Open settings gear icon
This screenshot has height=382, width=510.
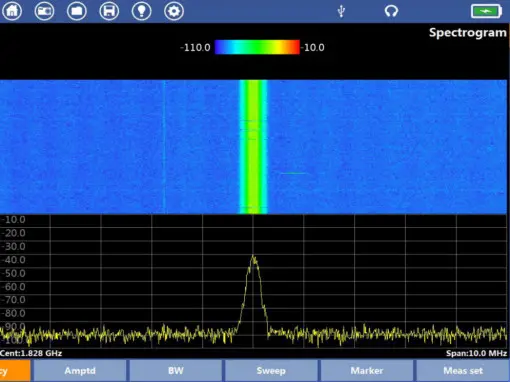[174, 11]
